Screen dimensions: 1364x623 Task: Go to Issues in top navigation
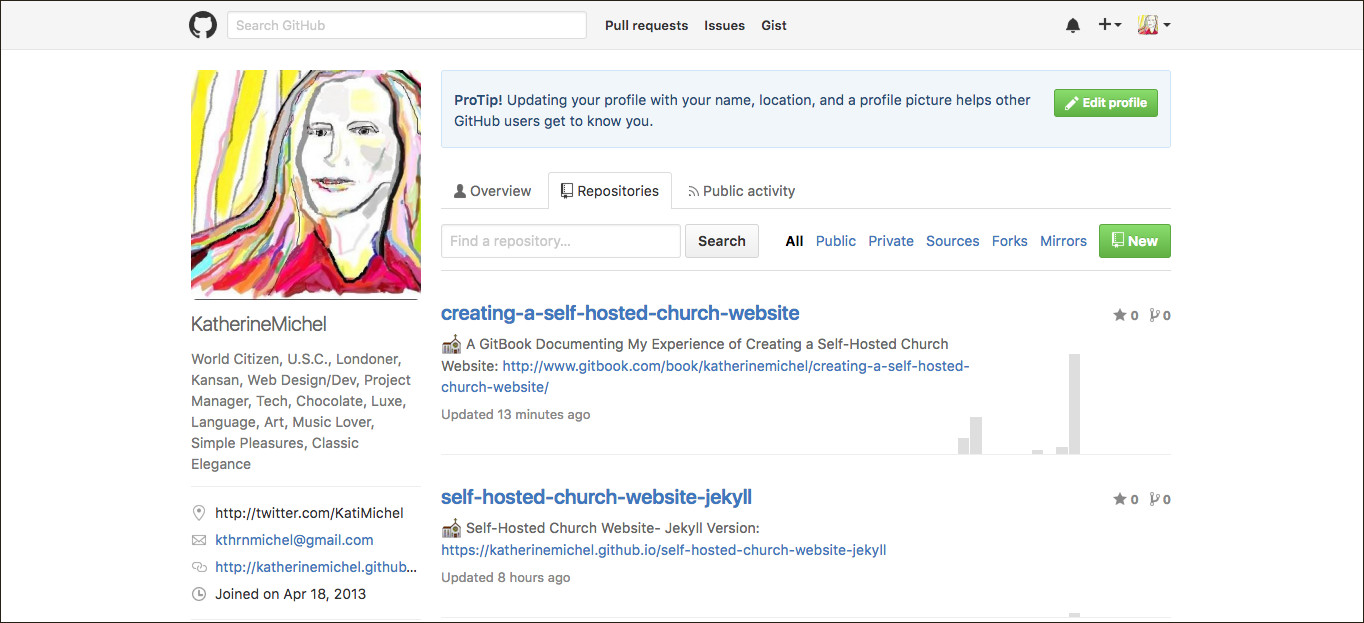pyautogui.click(x=724, y=26)
